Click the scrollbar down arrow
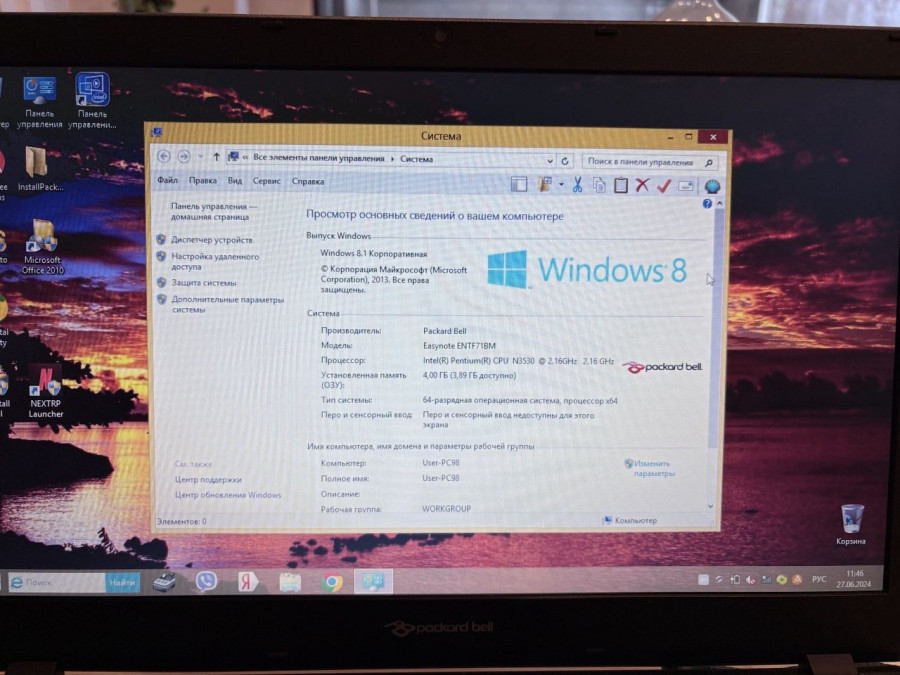Screen dimensions: 900x675 711,506
